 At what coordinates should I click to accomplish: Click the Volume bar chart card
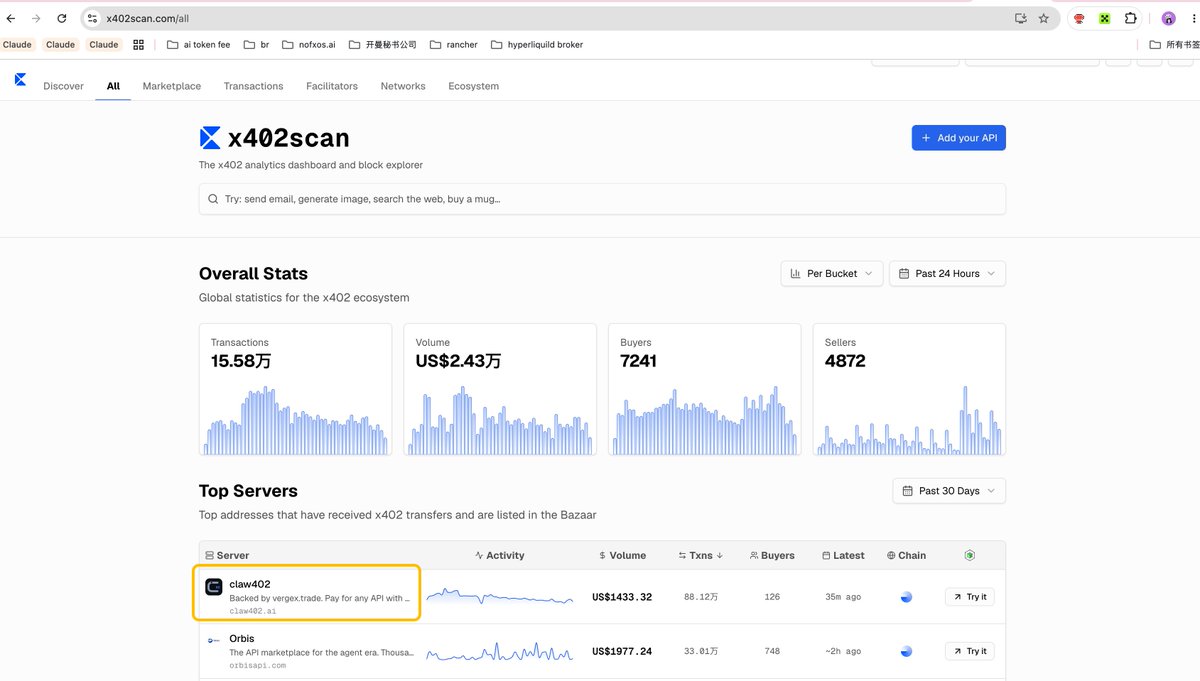point(500,389)
